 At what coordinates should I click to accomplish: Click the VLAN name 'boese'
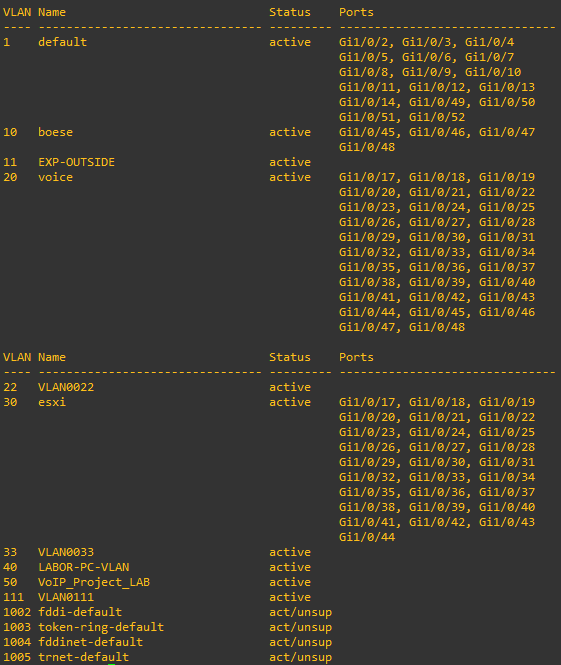tap(56, 132)
